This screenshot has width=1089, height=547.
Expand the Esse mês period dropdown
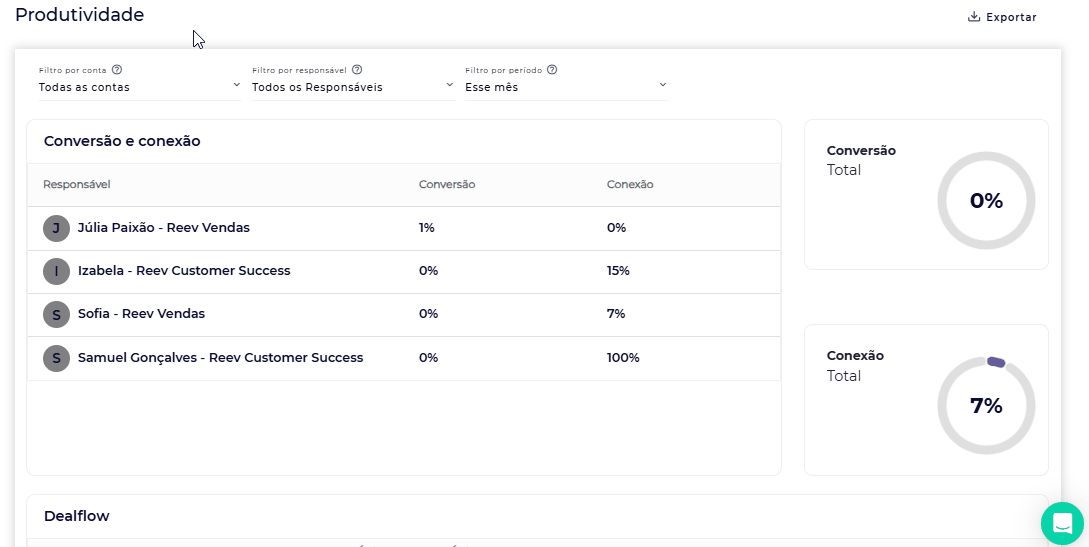click(566, 87)
